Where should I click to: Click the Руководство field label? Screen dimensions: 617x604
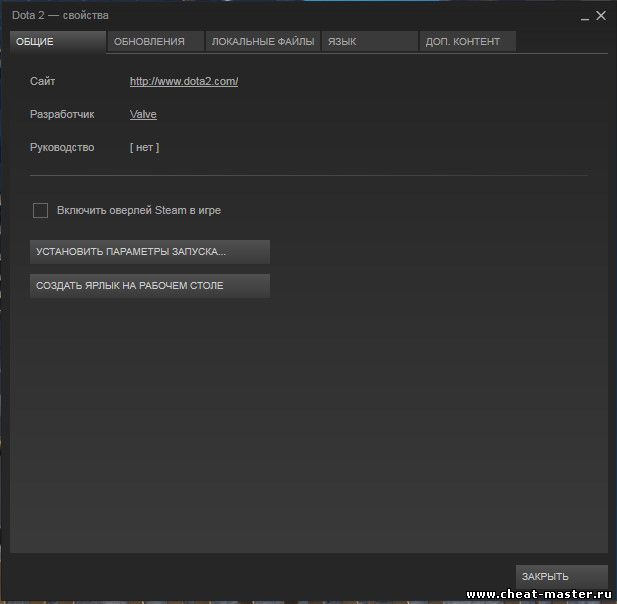click(62, 147)
